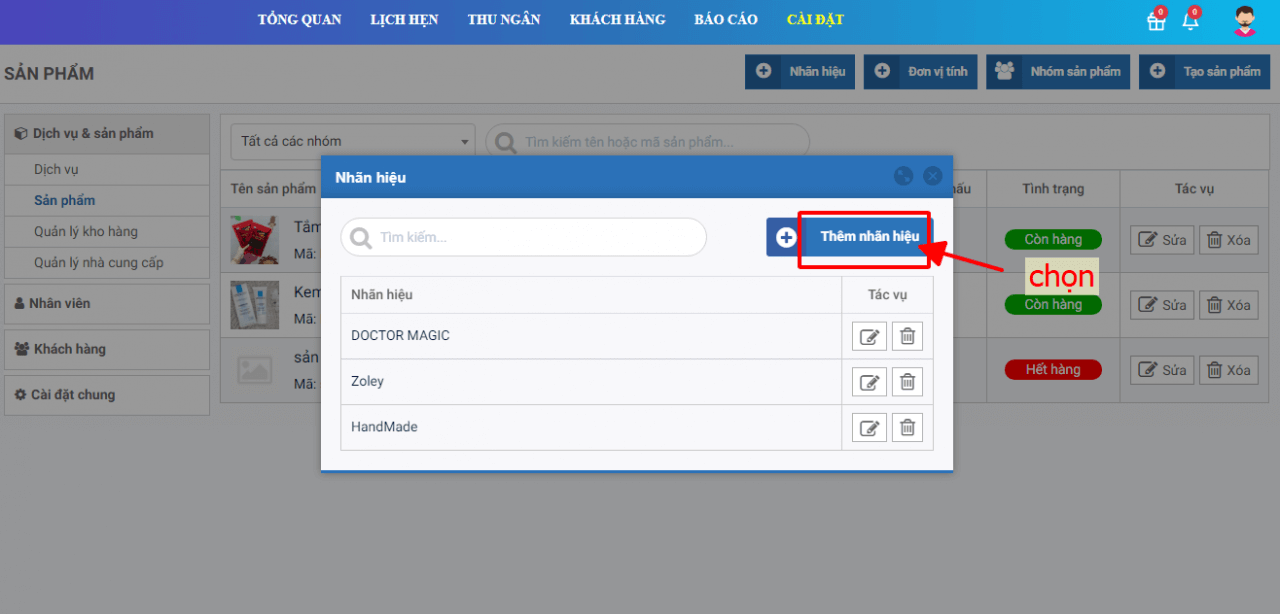1280x614 pixels.
Task: Expand the 'Cài đặt chung' sidebar section
Action: [107, 395]
